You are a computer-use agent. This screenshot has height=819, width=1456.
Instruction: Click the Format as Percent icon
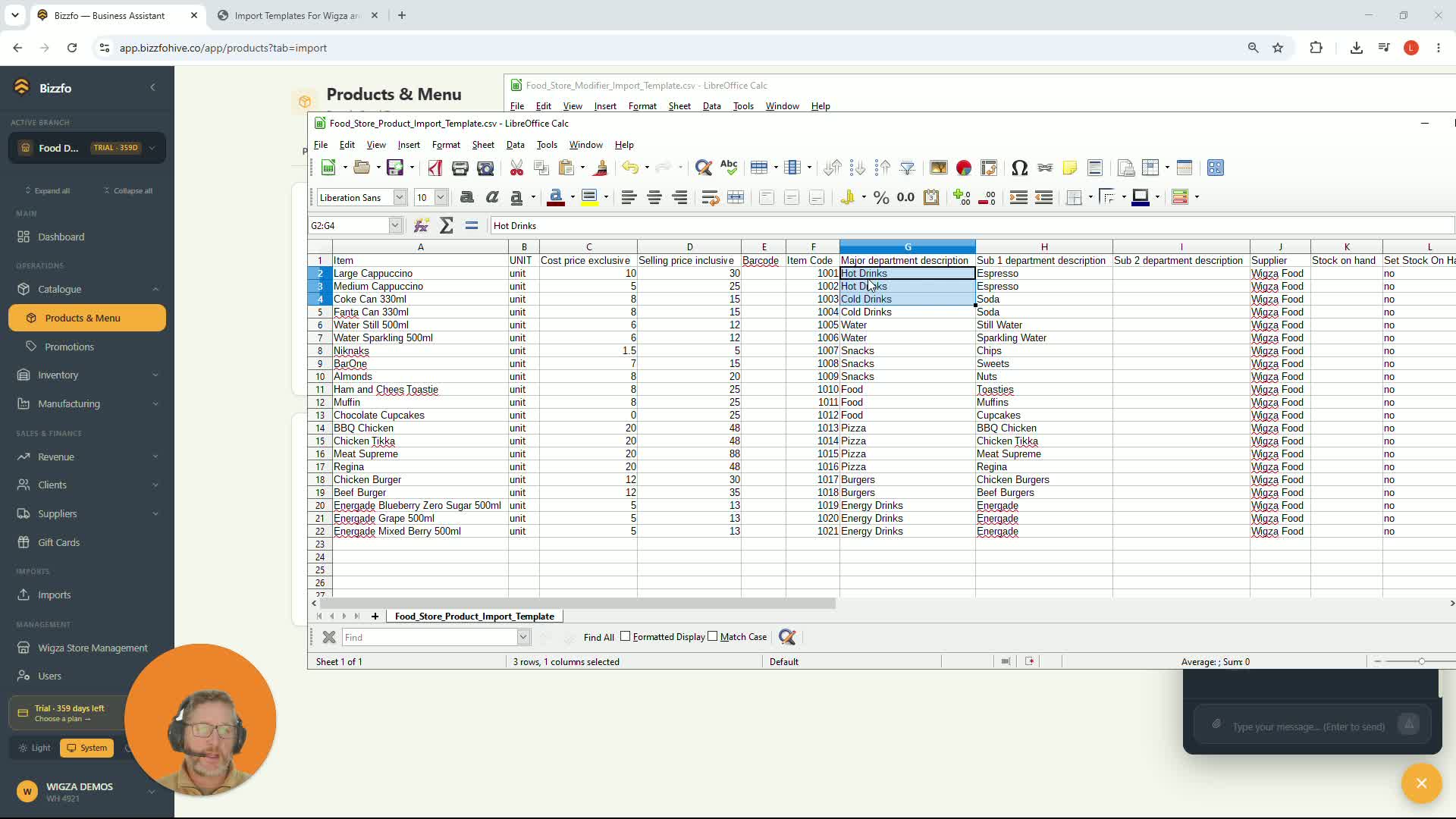pos(881,197)
